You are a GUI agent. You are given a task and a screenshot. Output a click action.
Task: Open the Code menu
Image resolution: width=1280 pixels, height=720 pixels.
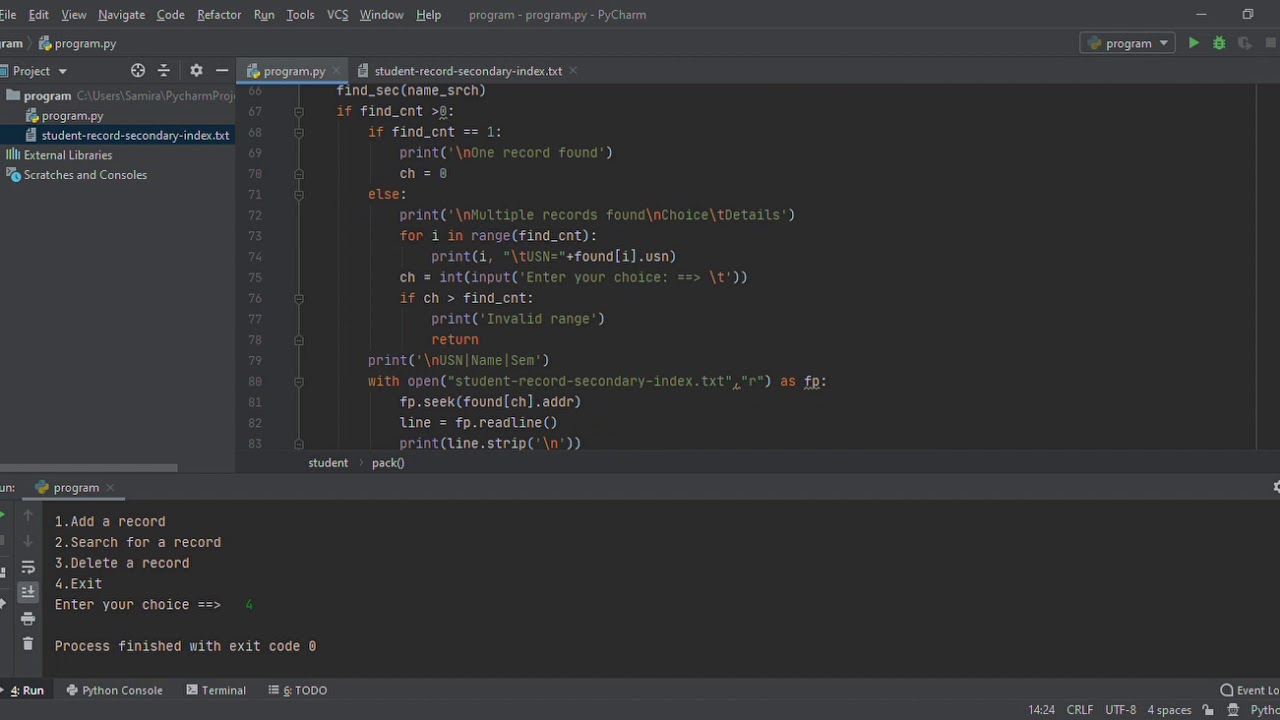coord(171,15)
